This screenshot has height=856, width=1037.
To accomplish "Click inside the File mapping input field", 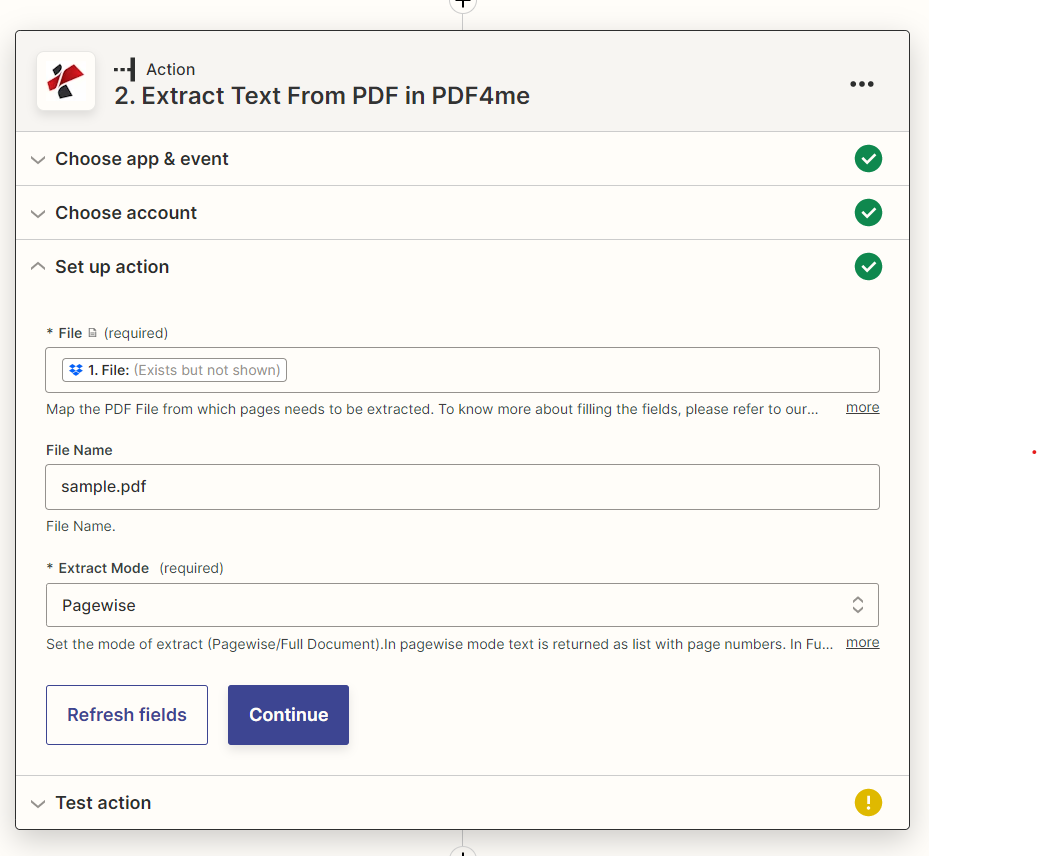I will pos(462,370).
